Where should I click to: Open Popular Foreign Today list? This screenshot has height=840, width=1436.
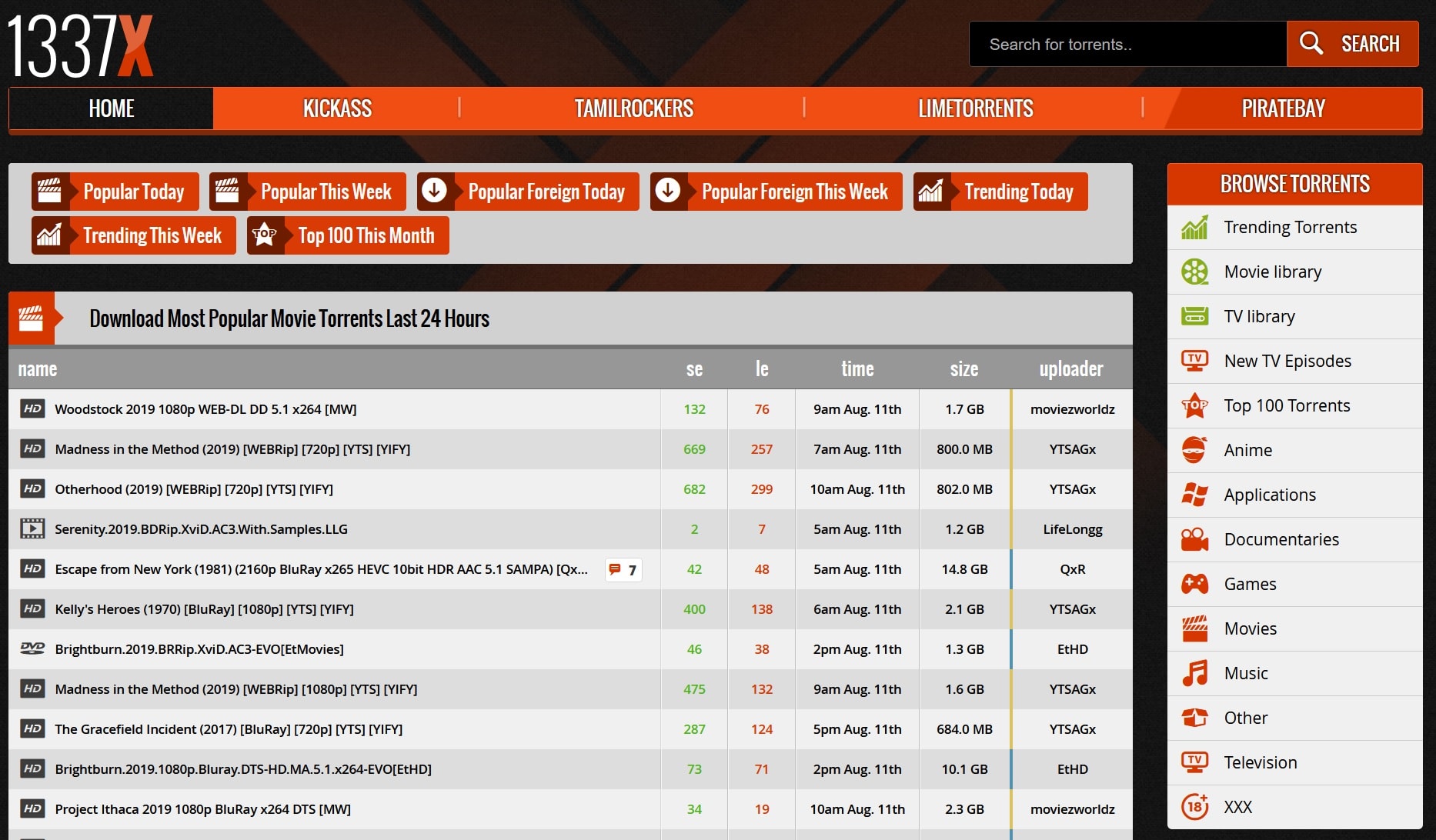pyautogui.click(x=528, y=192)
